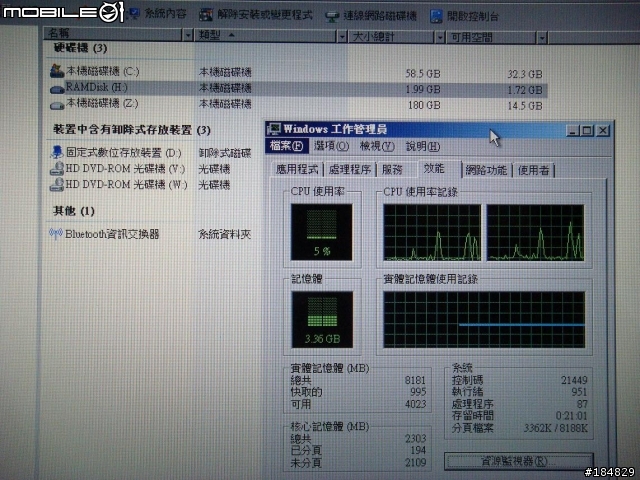
Task: Click the second CPU 使用率記錄 graph
Action: [536, 233]
